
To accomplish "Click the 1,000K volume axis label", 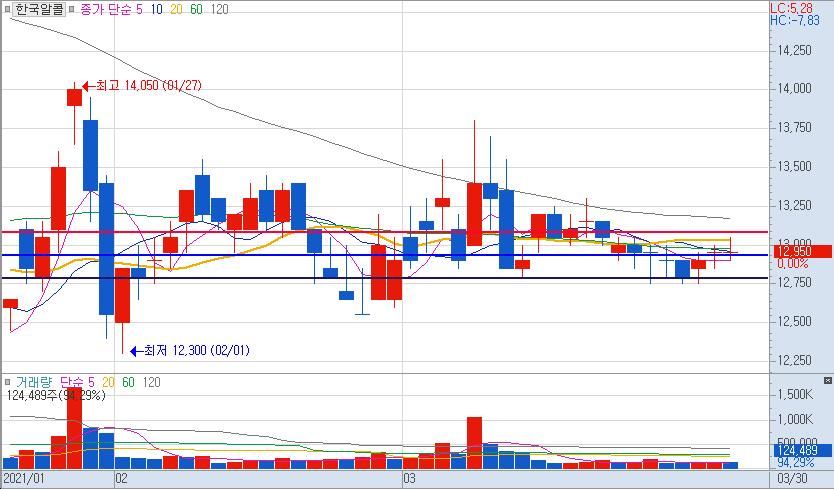I will point(796,419).
